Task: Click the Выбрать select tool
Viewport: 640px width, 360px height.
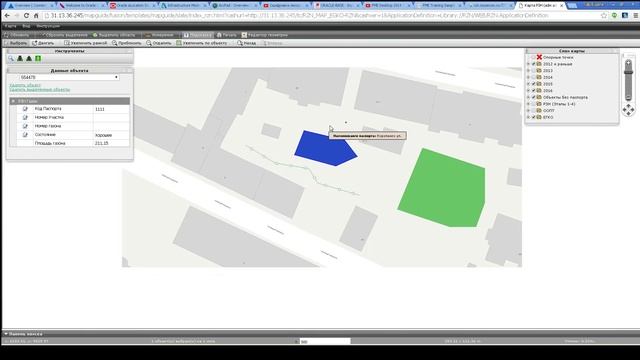Action: [16, 43]
